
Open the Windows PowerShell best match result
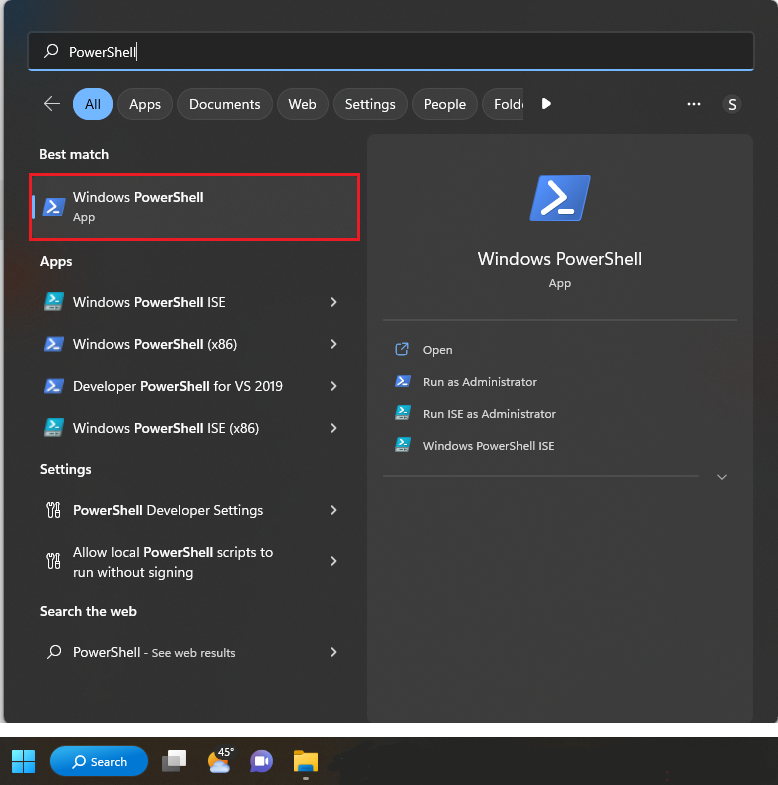(x=195, y=207)
